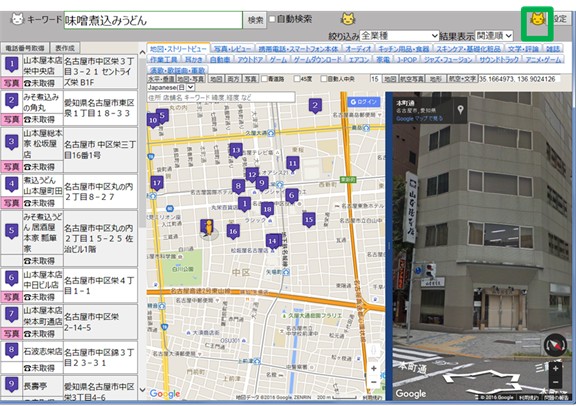Enable the 自動検索 checkbox
Image resolution: width=576 pixels, height=406 pixels.
pyautogui.click(x=272, y=19)
